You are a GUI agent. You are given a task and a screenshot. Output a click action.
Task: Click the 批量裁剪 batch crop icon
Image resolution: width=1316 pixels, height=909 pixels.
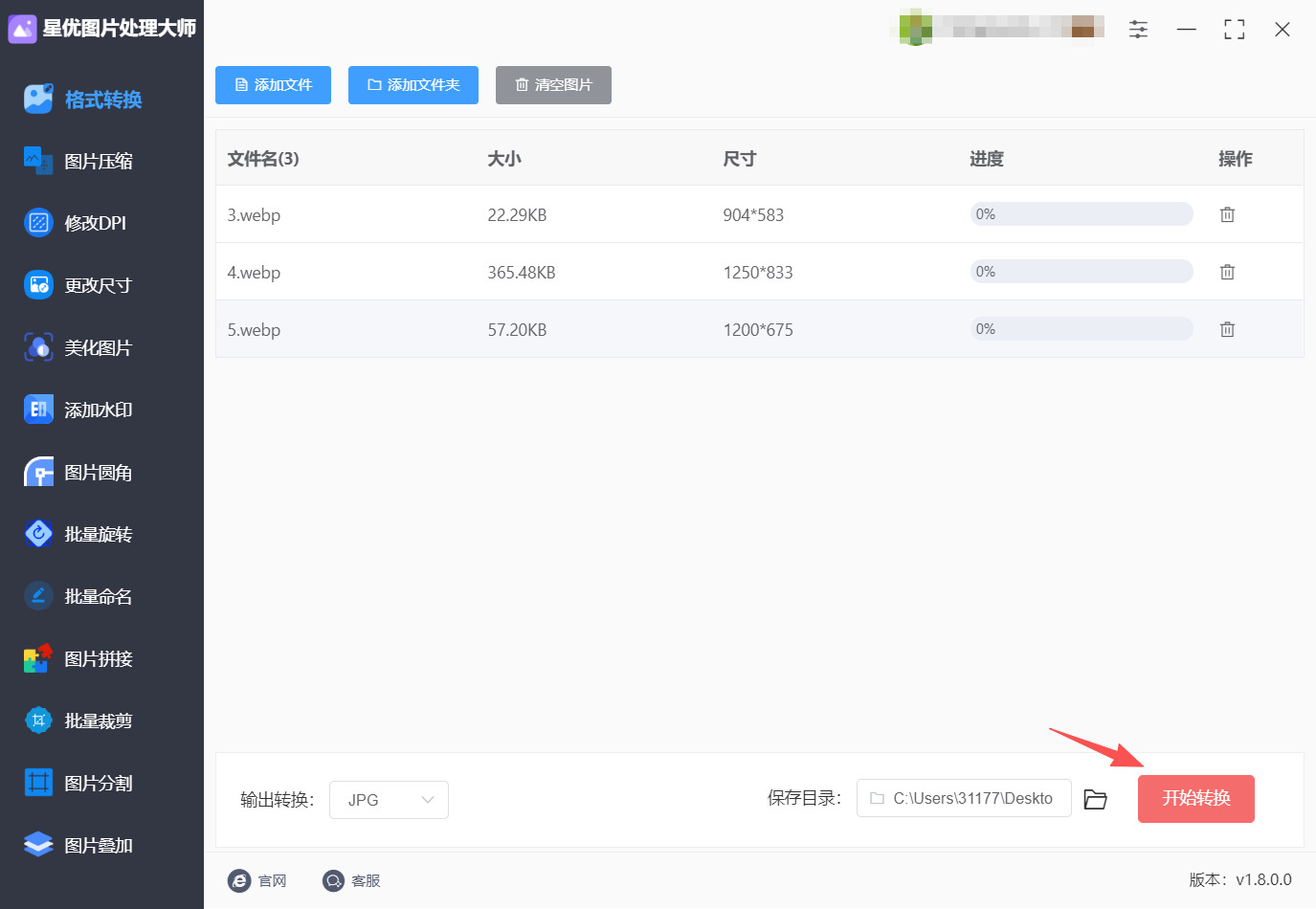click(38, 721)
